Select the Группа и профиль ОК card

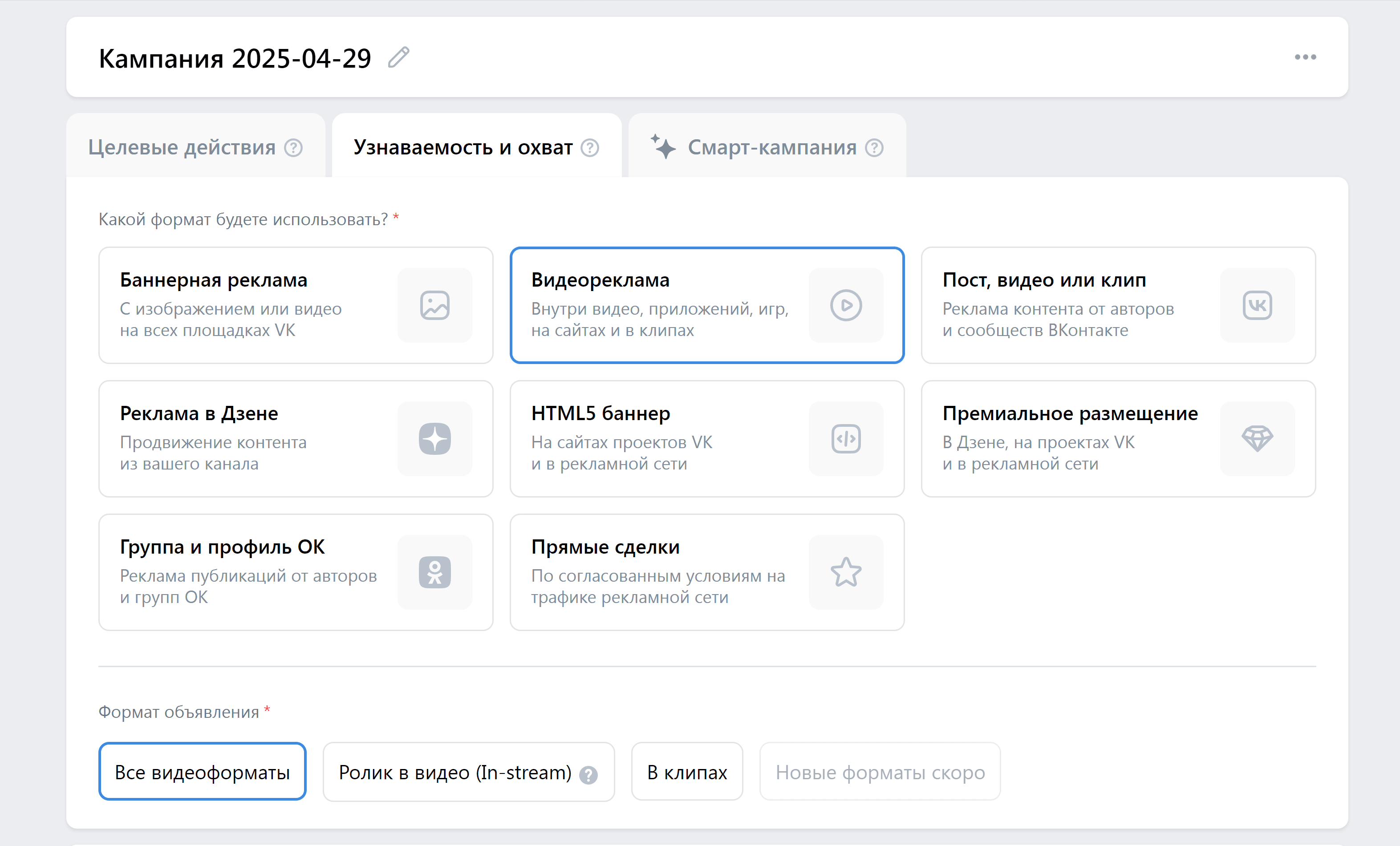coord(296,572)
